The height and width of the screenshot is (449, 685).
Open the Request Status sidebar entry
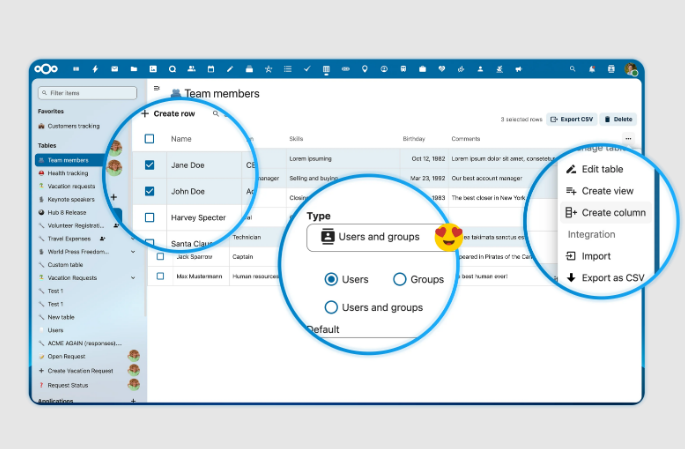pos(68,385)
